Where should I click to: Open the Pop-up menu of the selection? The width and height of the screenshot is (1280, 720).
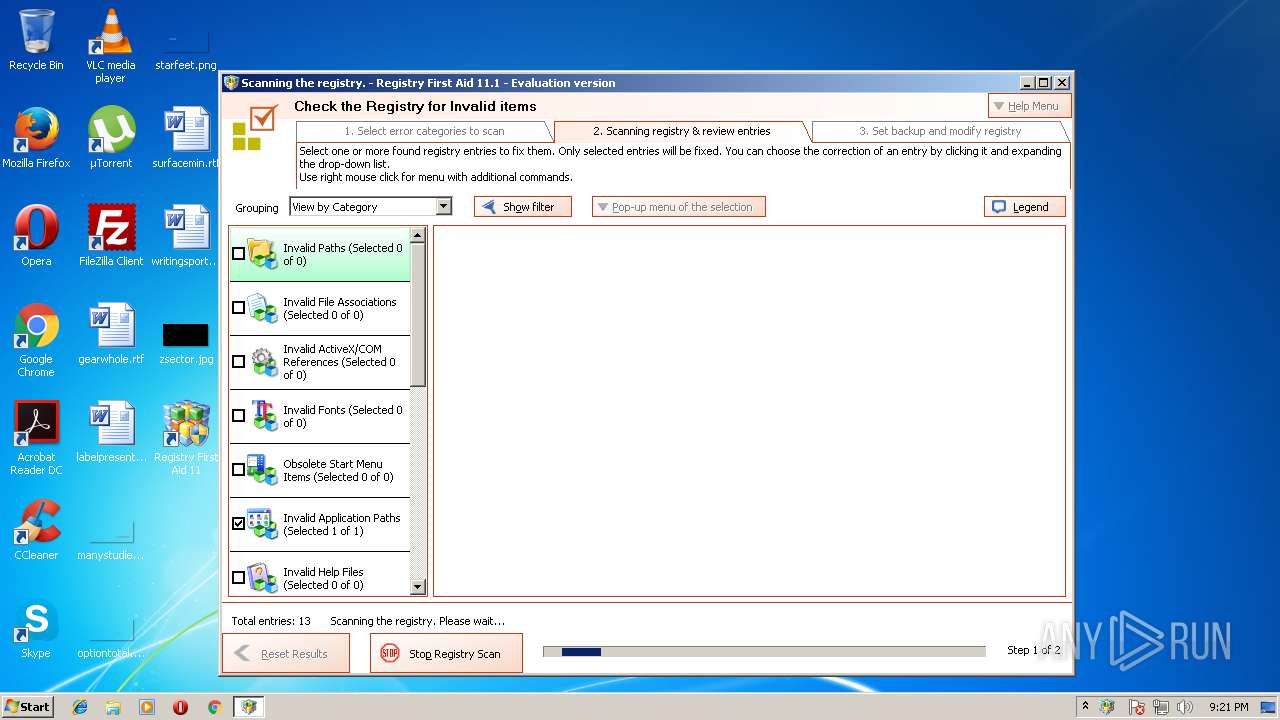tap(679, 207)
